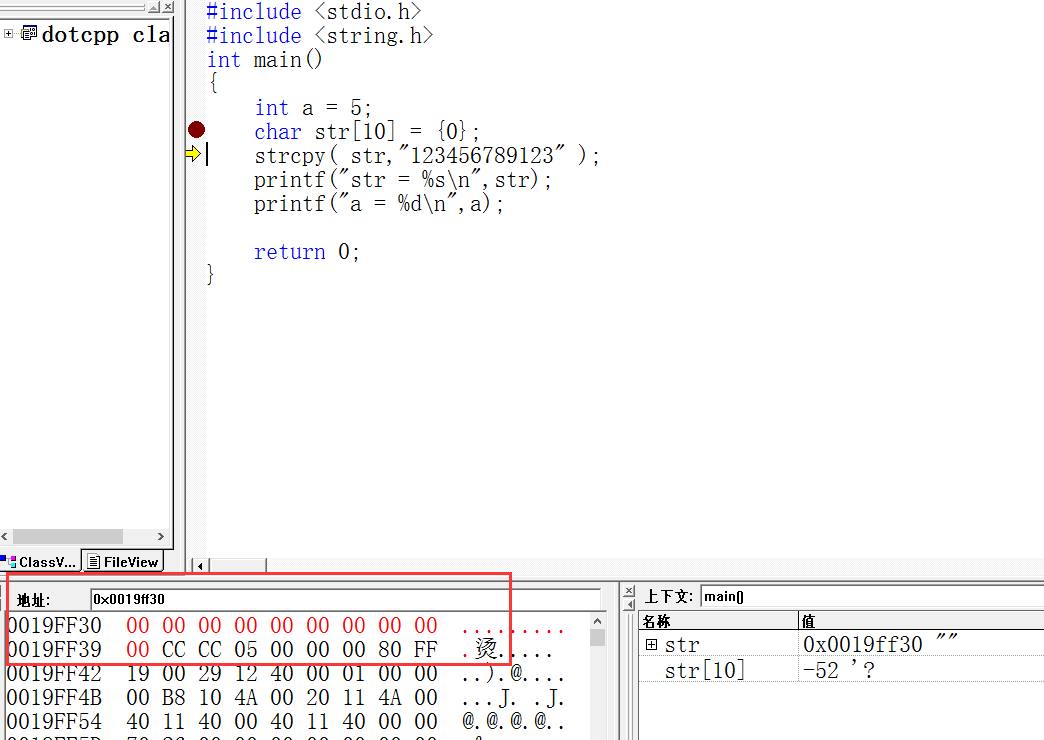Switch to the FileView tab

click(x=123, y=562)
